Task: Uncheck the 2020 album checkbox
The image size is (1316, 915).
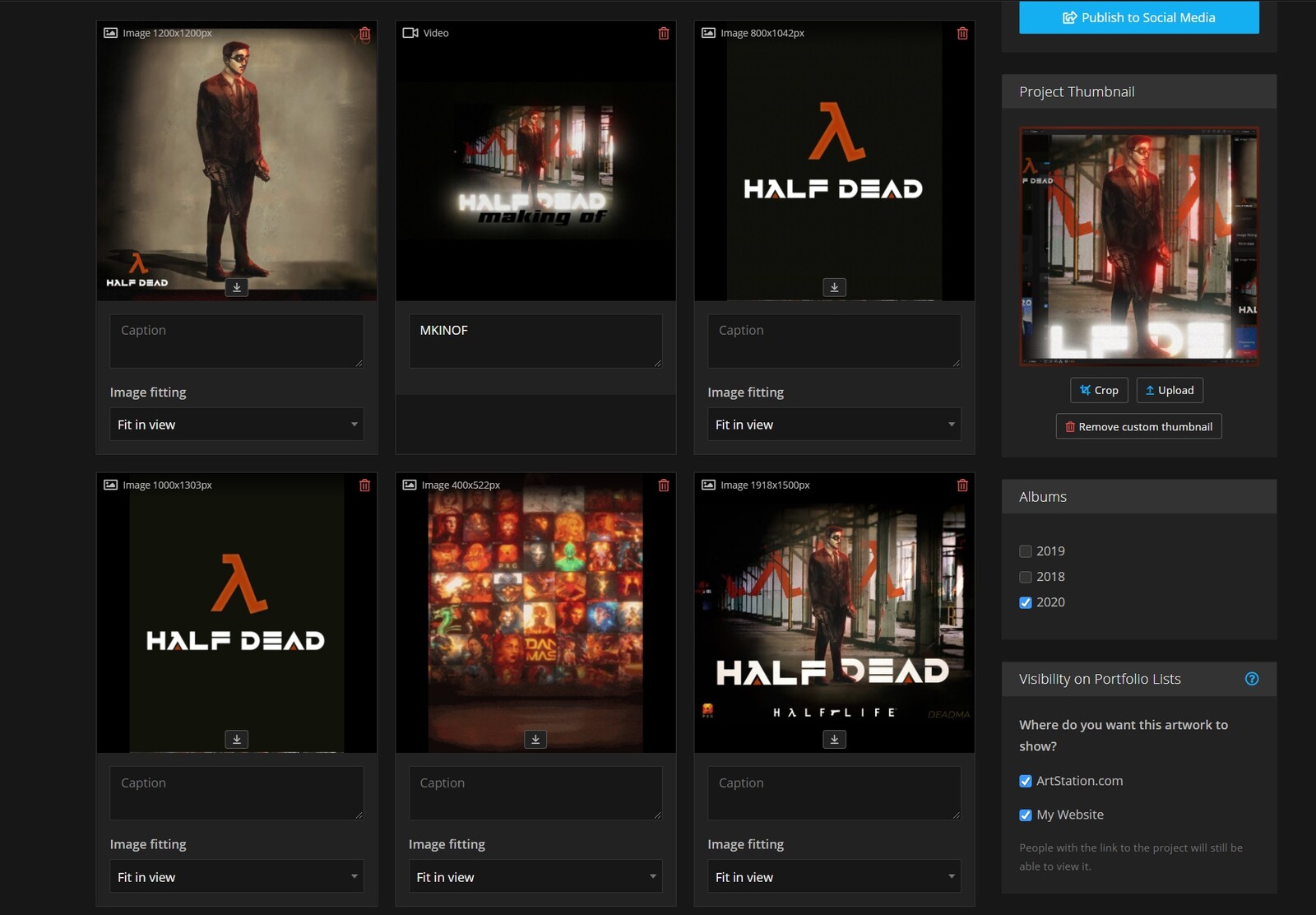Action: coord(1026,602)
